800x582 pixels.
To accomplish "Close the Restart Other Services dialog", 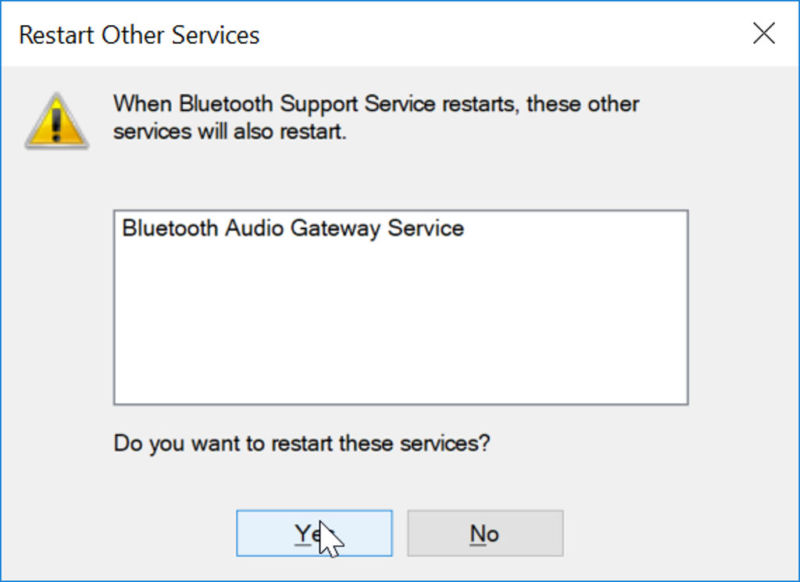I will 763,33.
